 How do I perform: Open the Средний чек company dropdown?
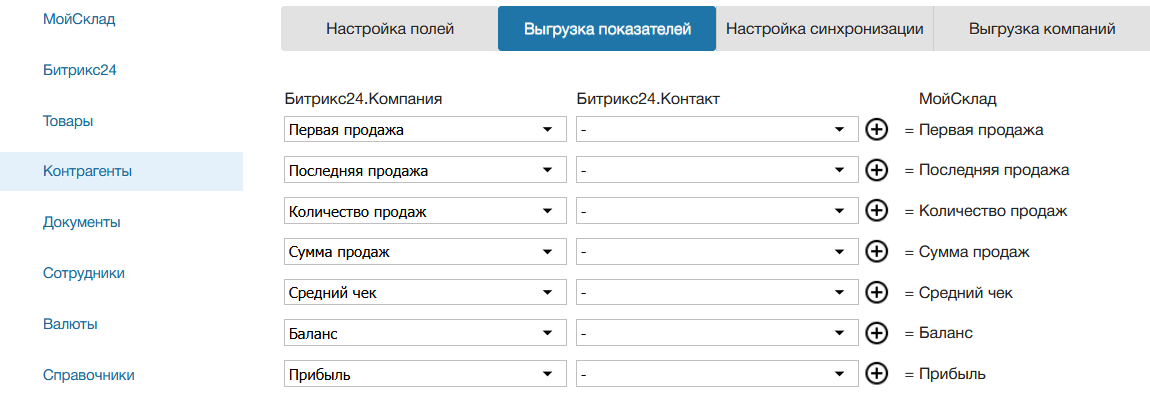(x=425, y=293)
